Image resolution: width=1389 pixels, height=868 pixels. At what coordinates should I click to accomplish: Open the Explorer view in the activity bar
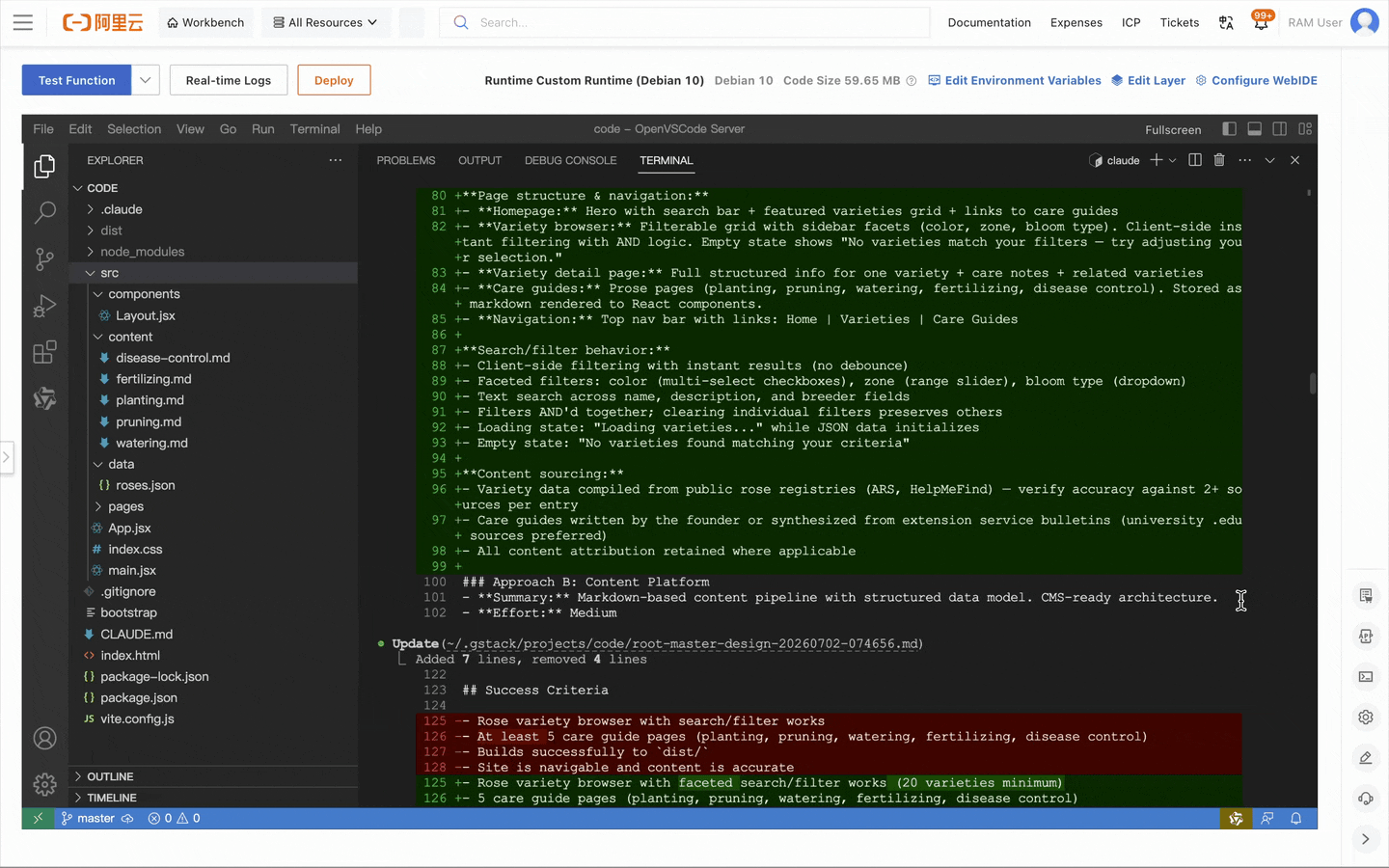[44, 166]
